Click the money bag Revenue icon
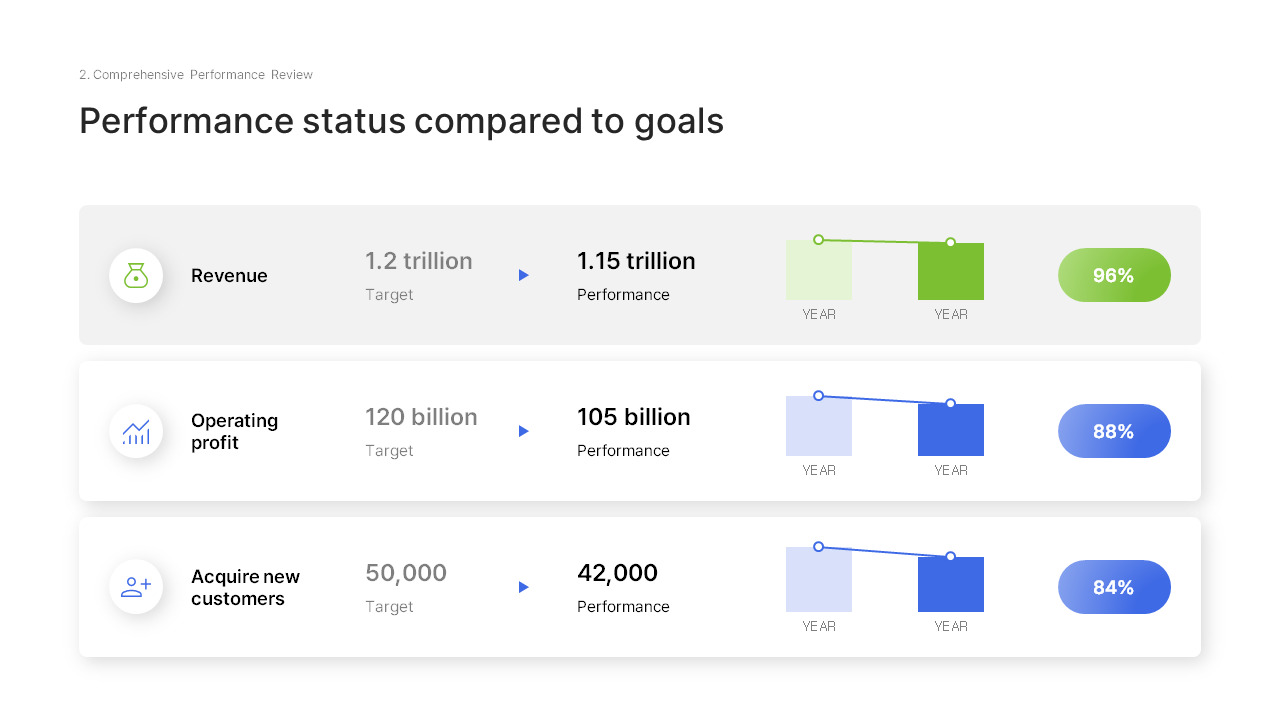Screen dimensions: 1280x720 [136, 275]
